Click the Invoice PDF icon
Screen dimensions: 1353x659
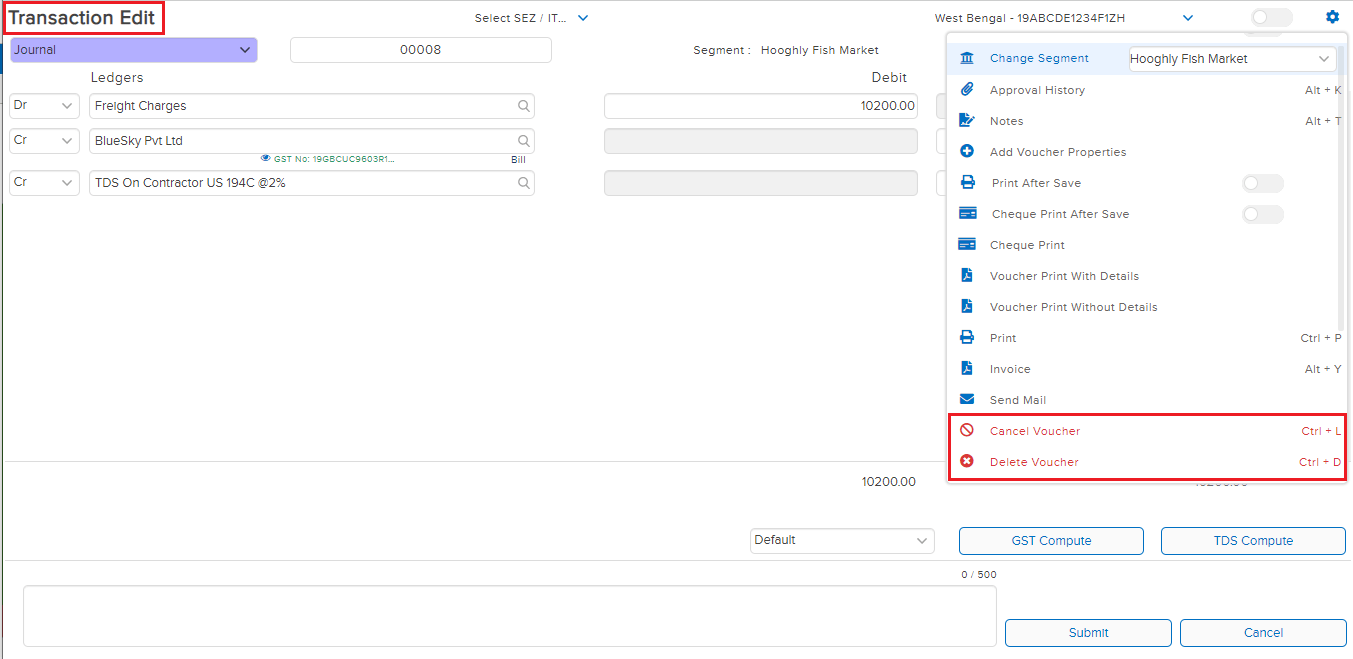(967, 369)
